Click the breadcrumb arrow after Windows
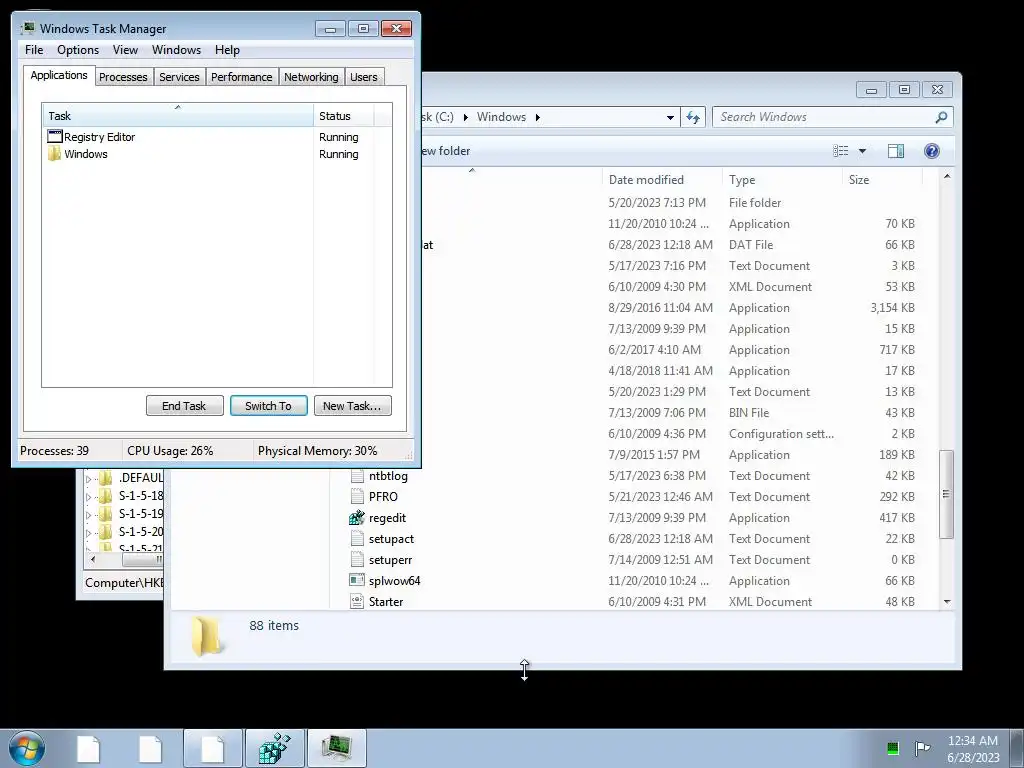The width and height of the screenshot is (1024, 768). click(x=537, y=118)
